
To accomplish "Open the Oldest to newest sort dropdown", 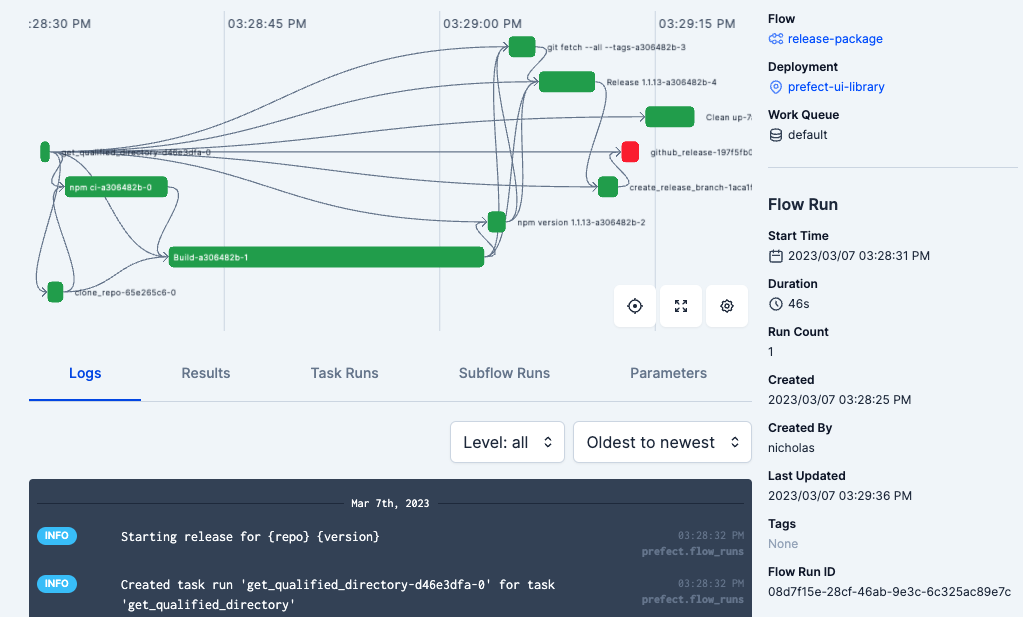I will click(662, 442).
